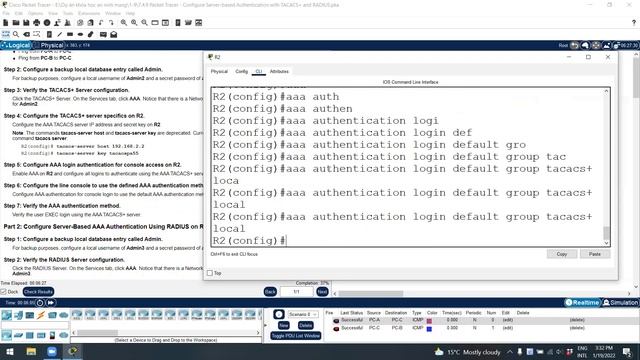Click the Power Cycle Devices clock icon

pos(40,303)
